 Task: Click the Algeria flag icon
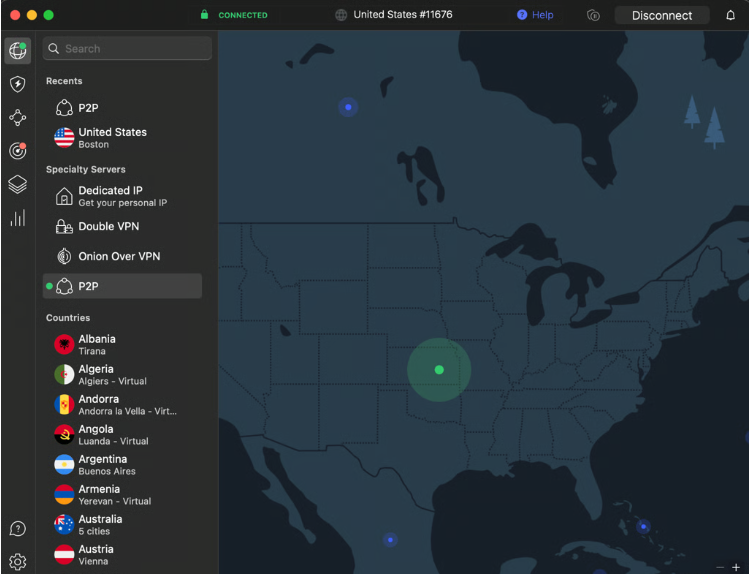[x=64, y=375]
